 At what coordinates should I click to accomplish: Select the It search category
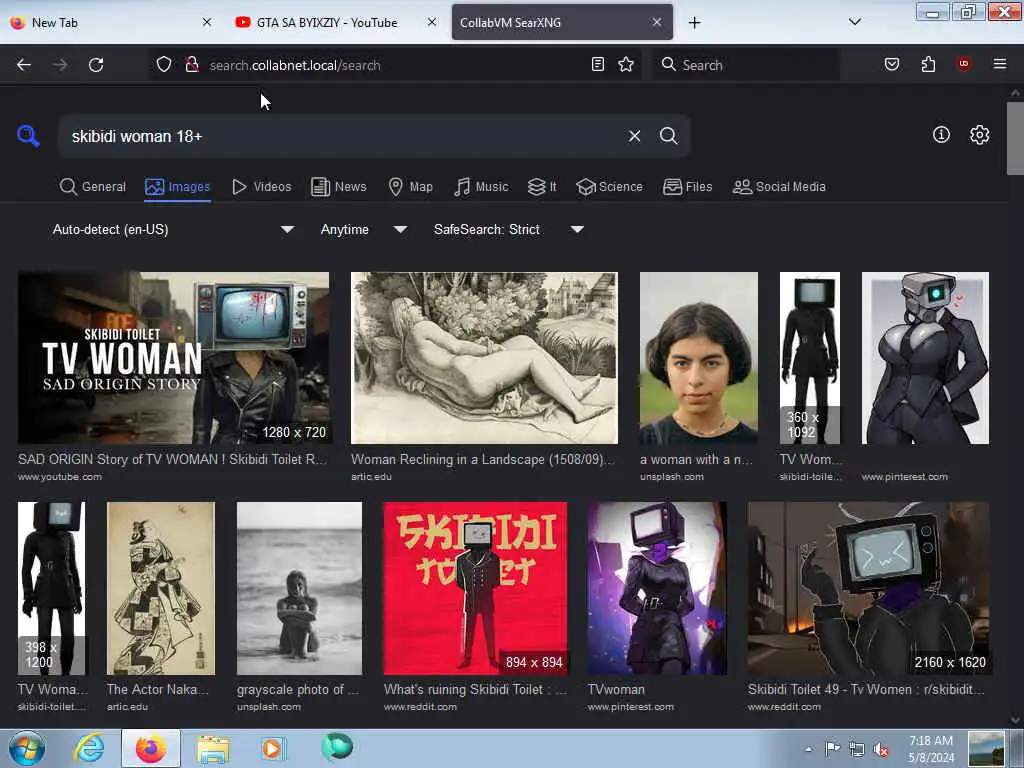(542, 187)
